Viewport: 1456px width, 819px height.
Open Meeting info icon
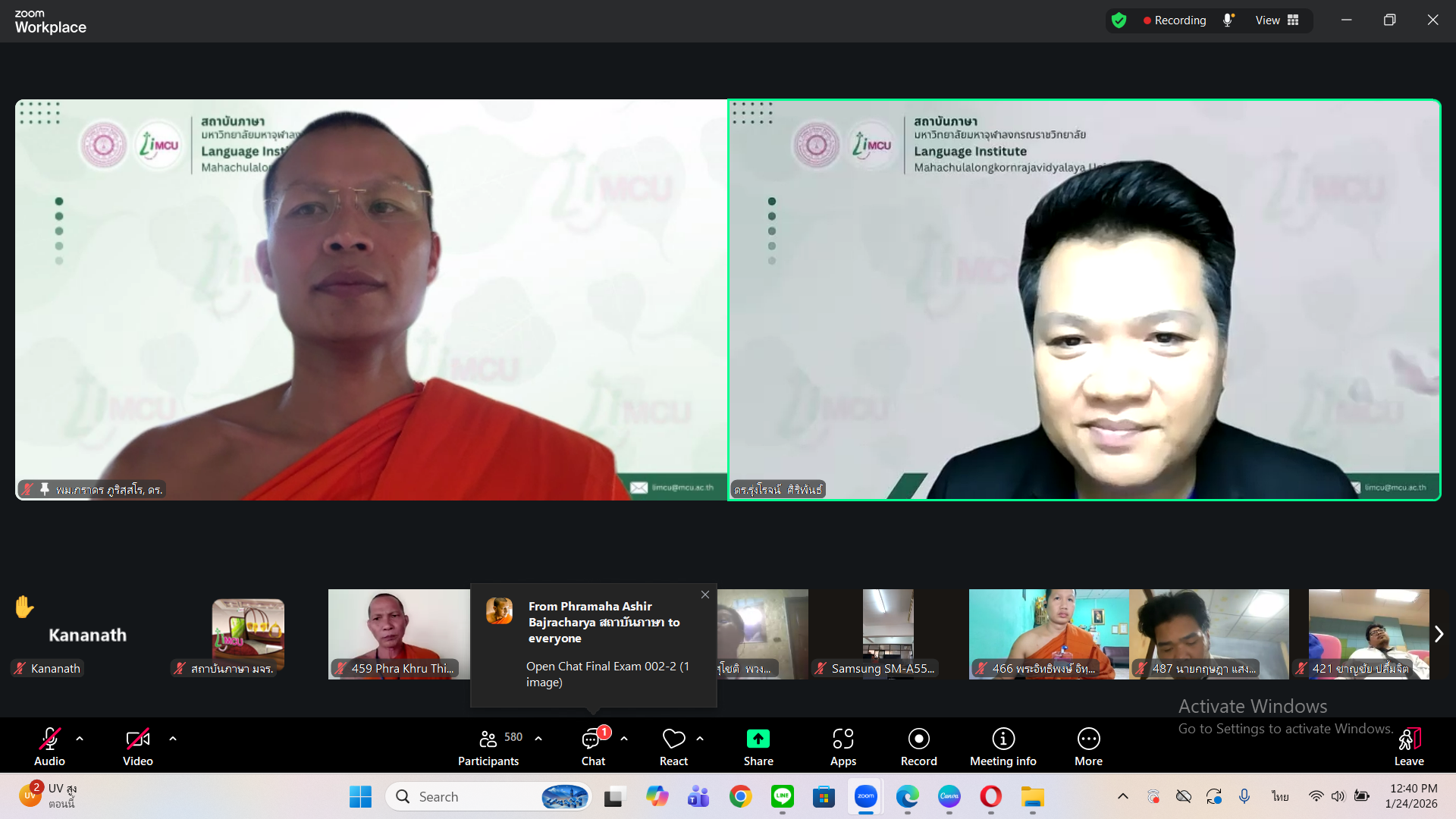click(x=1003, y=739)
